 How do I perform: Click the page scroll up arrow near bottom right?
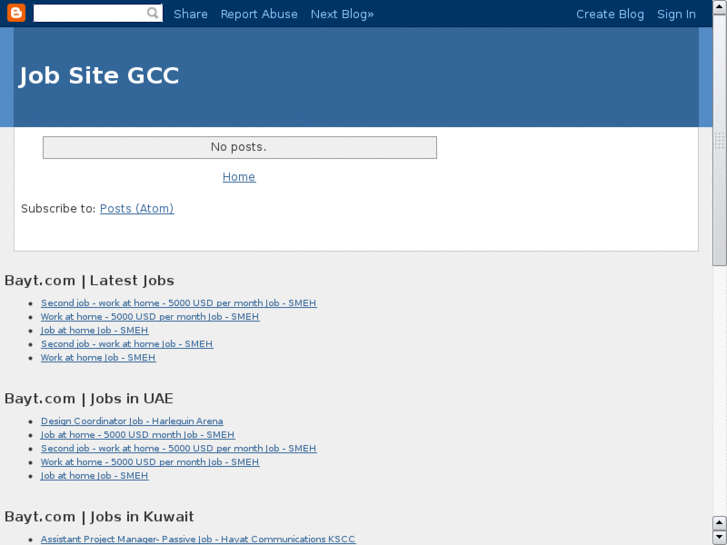point(719,523)
